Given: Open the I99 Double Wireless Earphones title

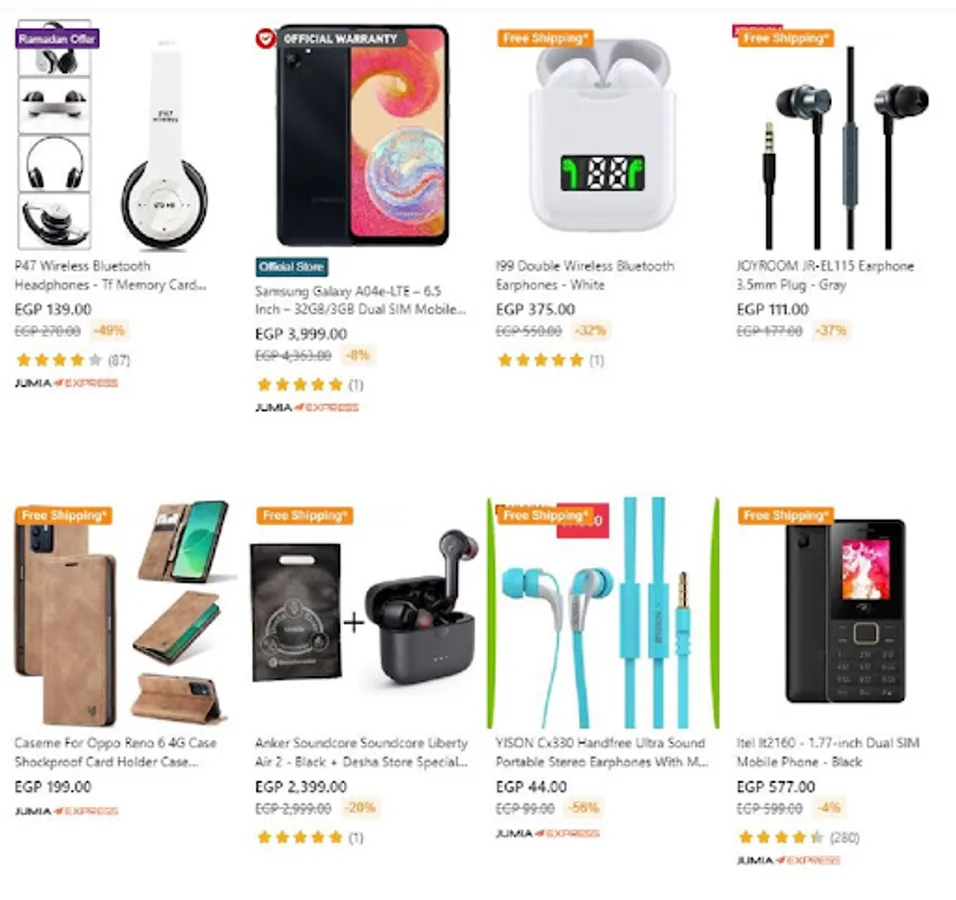Looking at the screenshot, I should [x=585, y=276].
